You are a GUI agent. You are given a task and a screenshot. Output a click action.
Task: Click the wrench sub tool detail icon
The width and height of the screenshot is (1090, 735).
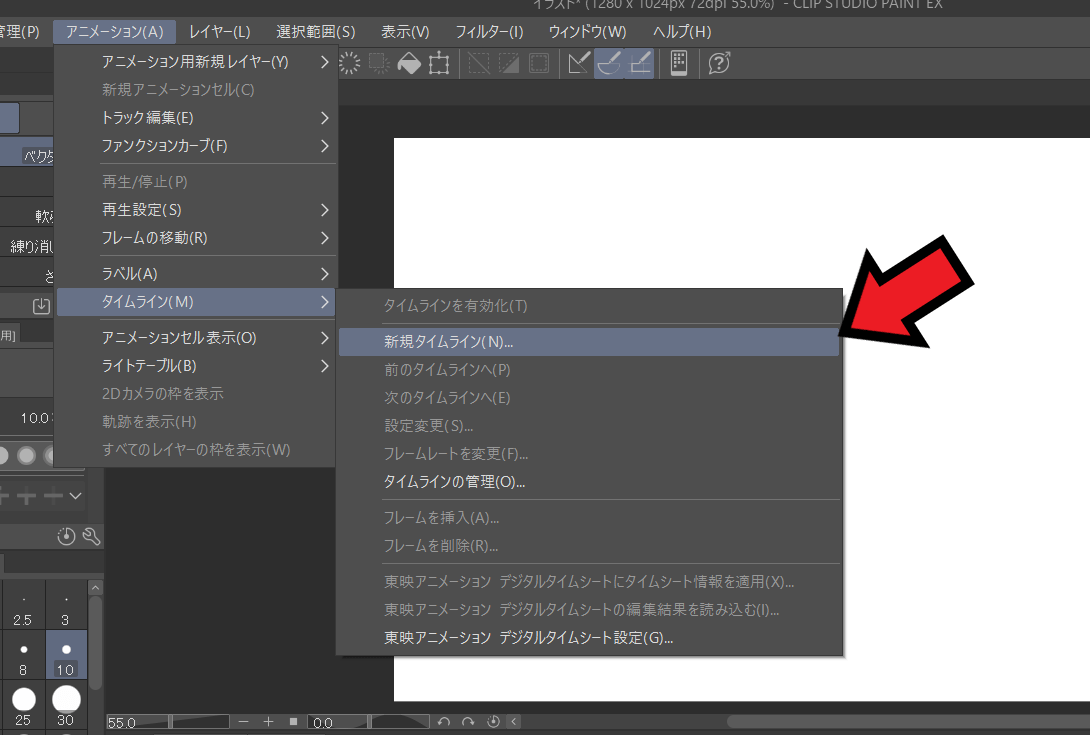point(90,535)
